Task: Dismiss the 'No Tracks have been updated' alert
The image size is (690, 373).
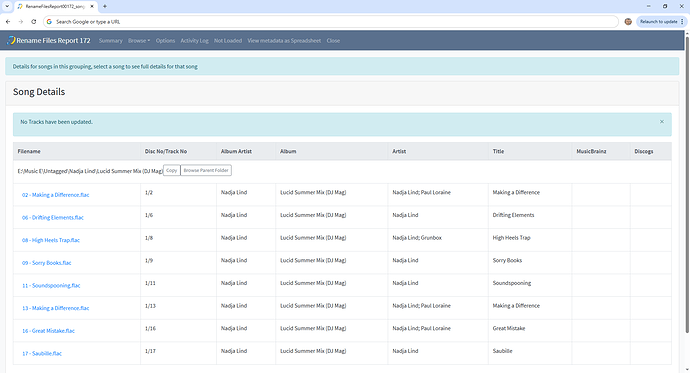Action: [x=661, y=122]
